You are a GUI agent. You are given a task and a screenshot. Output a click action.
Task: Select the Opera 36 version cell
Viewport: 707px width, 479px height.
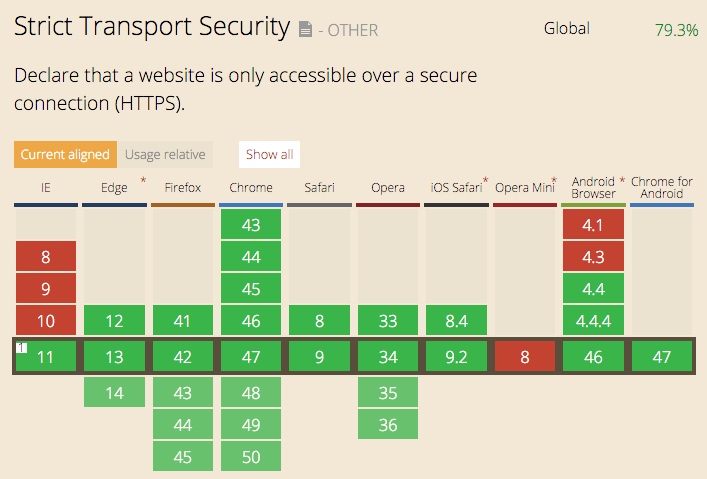click(x=388, y=425)
